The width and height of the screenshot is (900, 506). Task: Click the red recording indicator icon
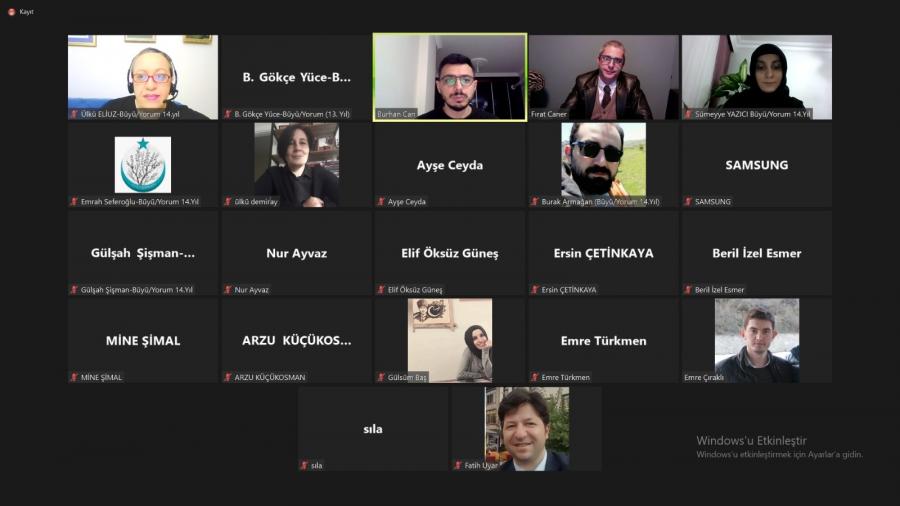[11, 11]
